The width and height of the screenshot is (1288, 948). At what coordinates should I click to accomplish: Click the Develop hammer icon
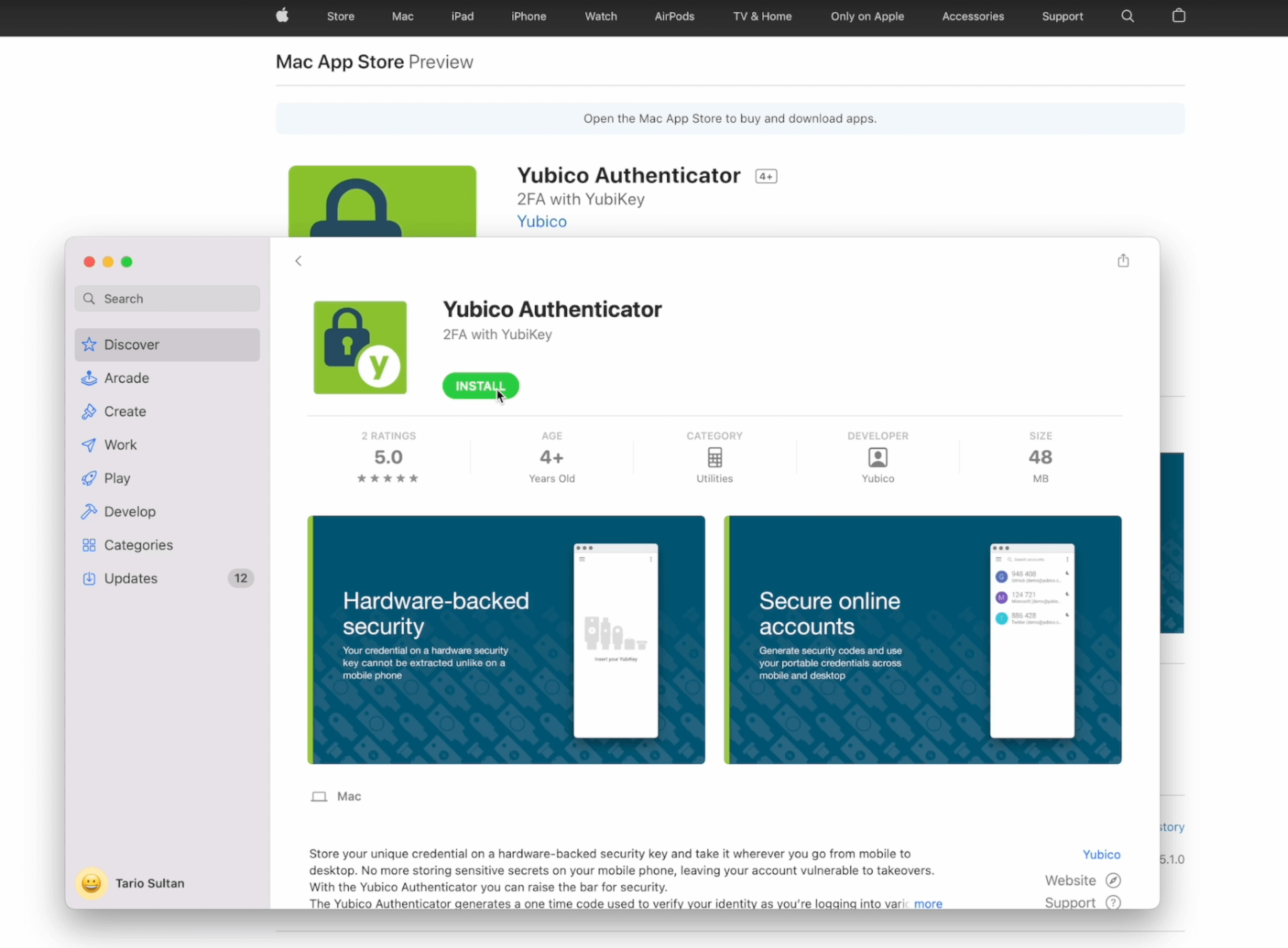coord(89,511)
